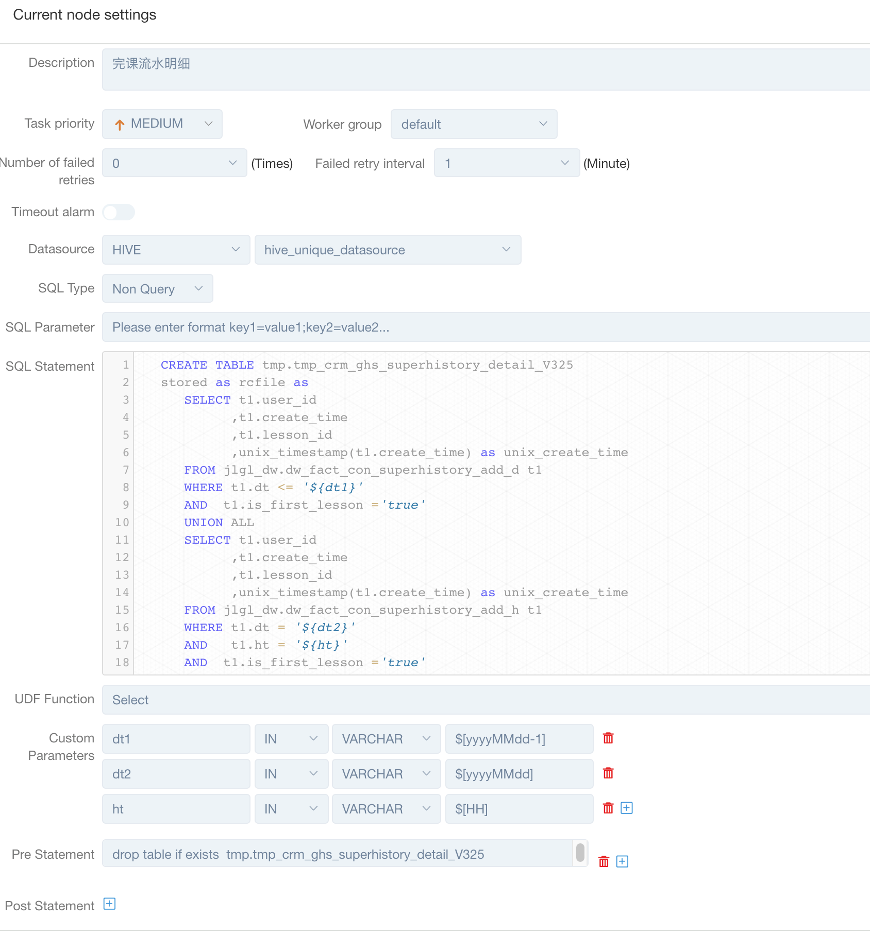
Task: Click the $[HH] value field
Action: pos(519,809)
